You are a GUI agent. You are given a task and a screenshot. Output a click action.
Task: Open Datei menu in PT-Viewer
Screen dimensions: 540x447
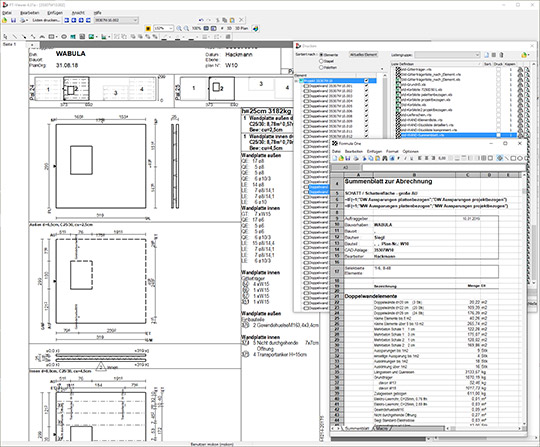click(7, 13)
